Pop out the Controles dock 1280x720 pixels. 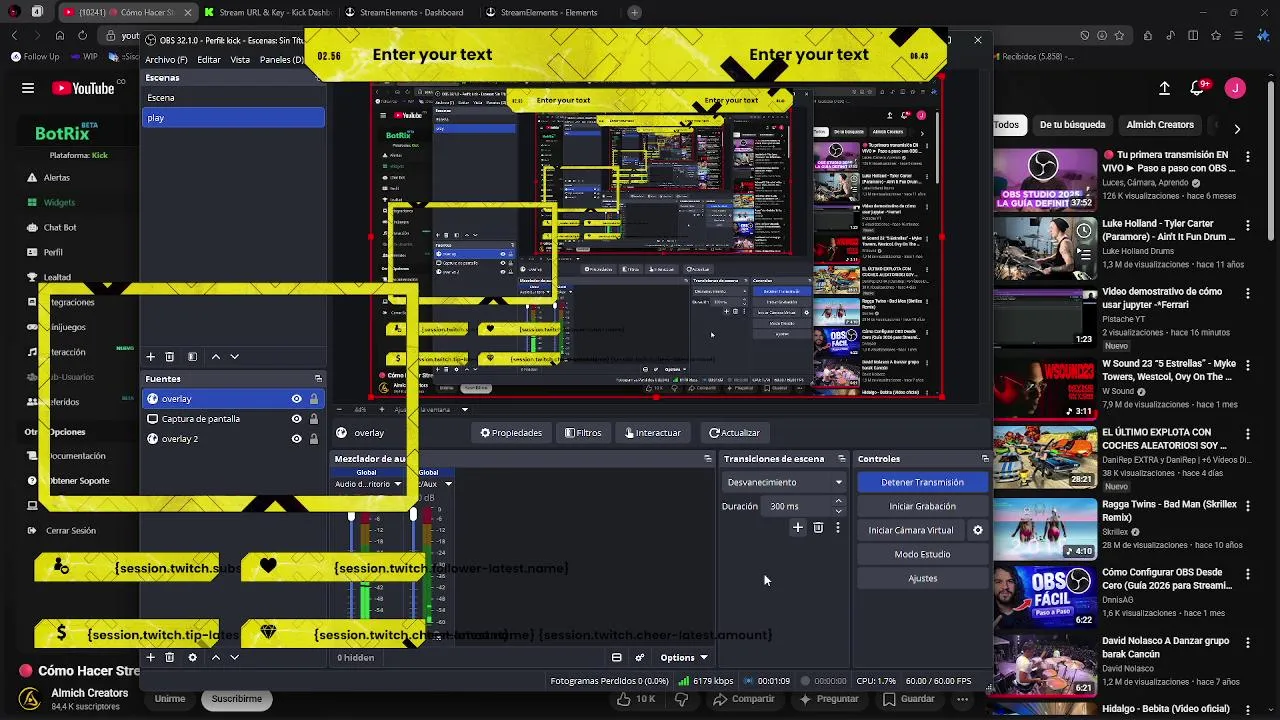click(x=985, y=459)
